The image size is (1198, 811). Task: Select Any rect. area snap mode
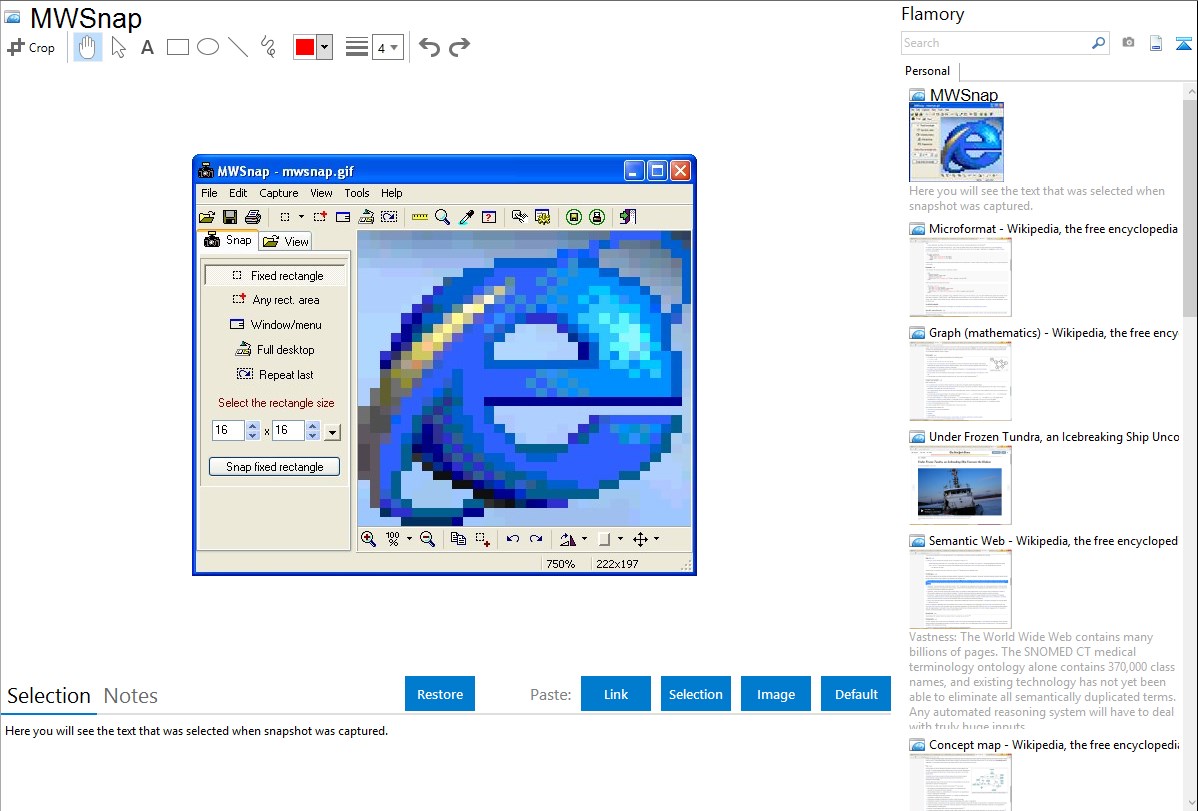coord(275,300)
